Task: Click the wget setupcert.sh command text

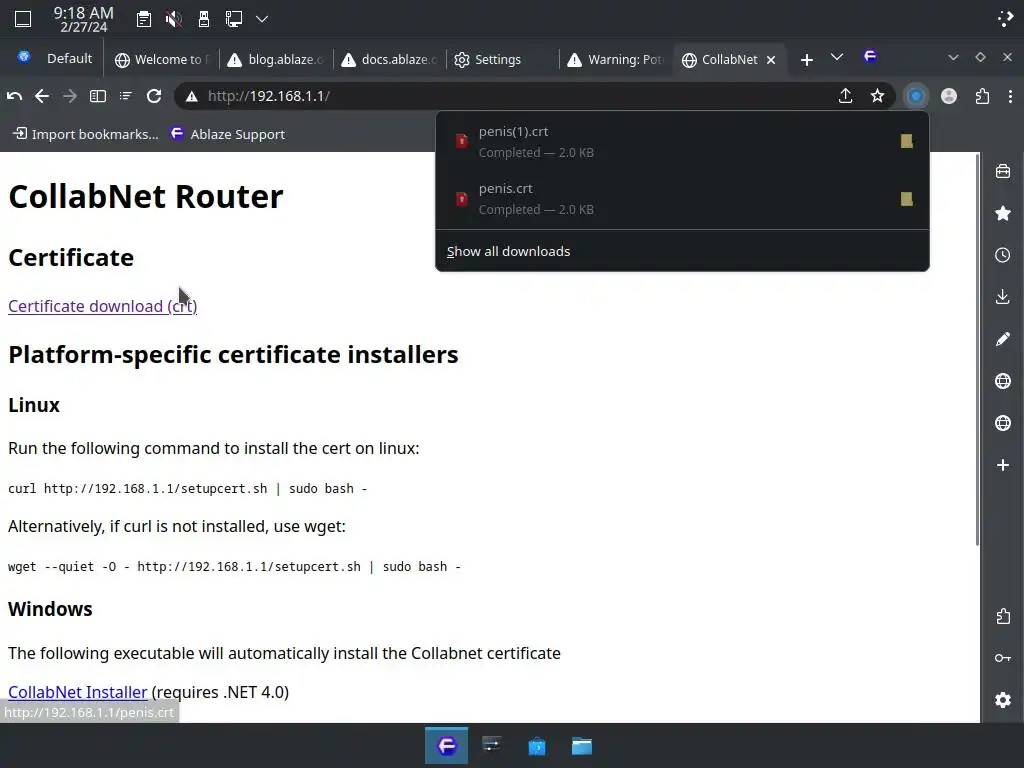Action: [234, 566]
